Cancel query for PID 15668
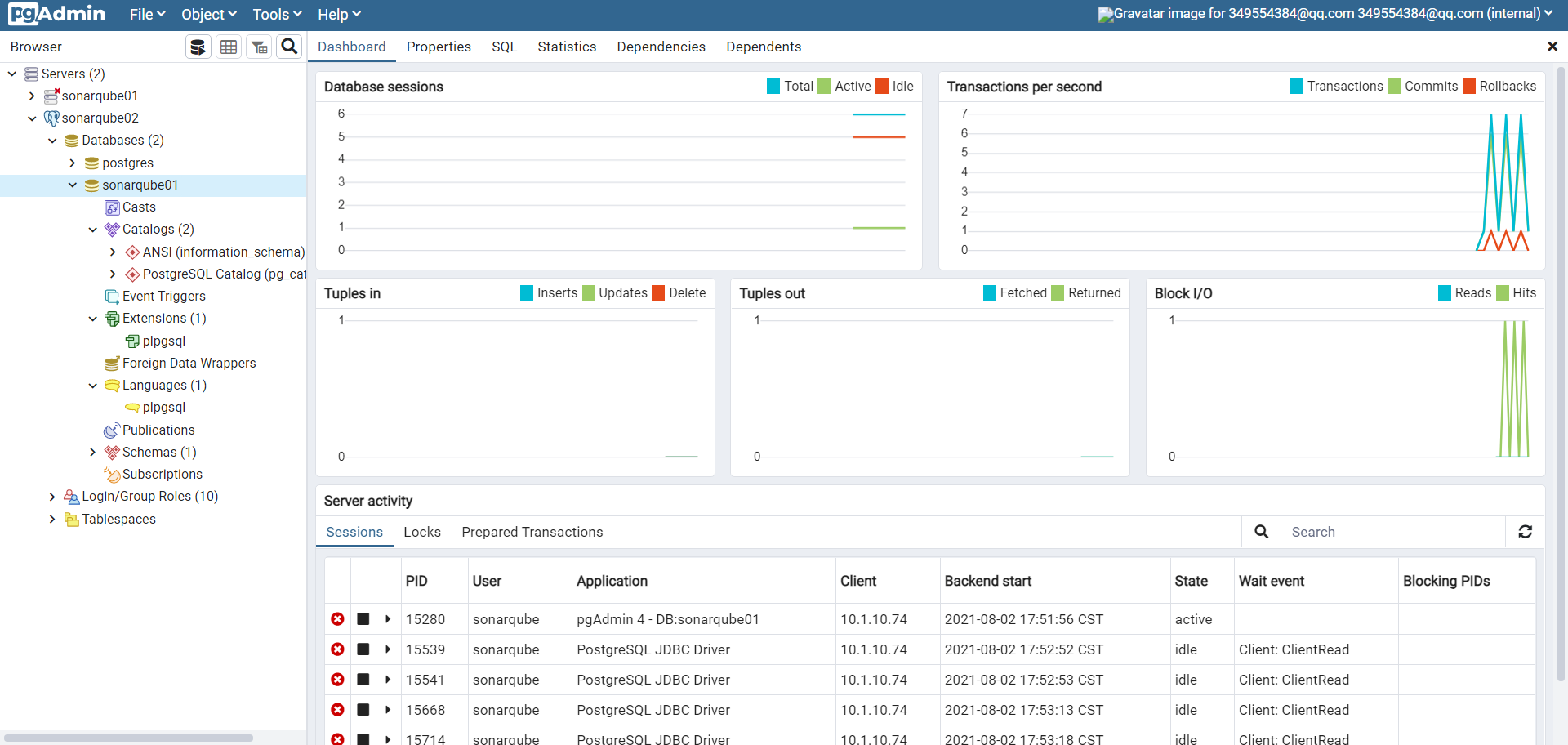Viewport: 1568px width, 745px height. 363,710
